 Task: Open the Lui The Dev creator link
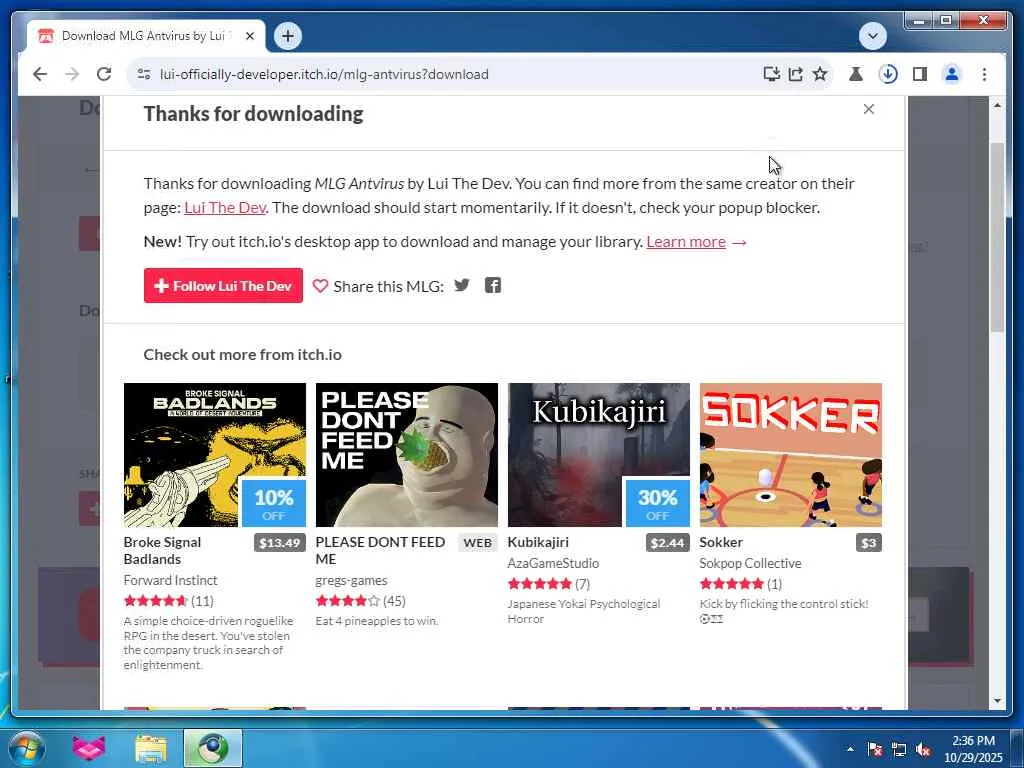(x=225, y=208)
